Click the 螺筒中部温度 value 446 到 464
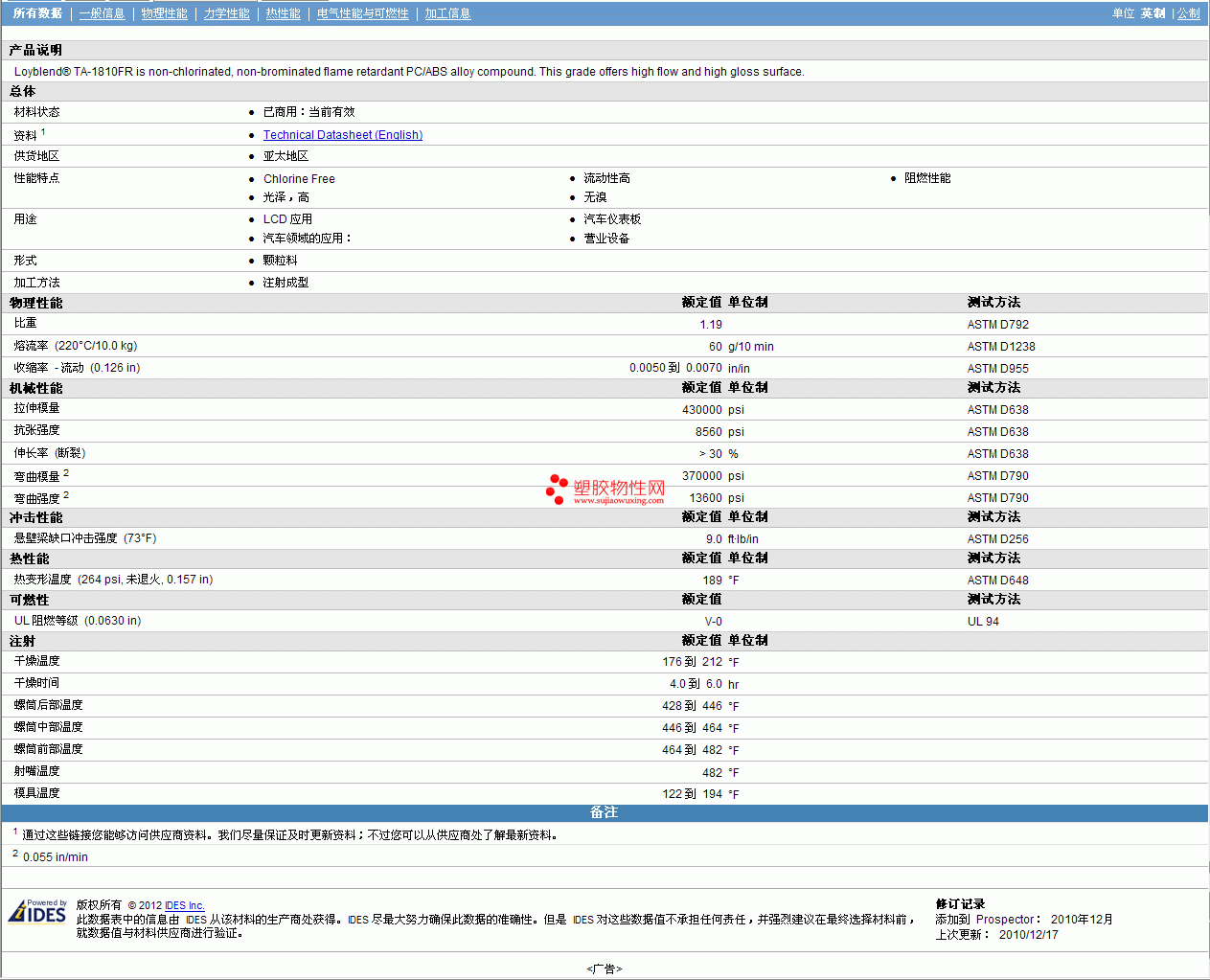The width and height of the screenshot is (1210, 980). 693,728
